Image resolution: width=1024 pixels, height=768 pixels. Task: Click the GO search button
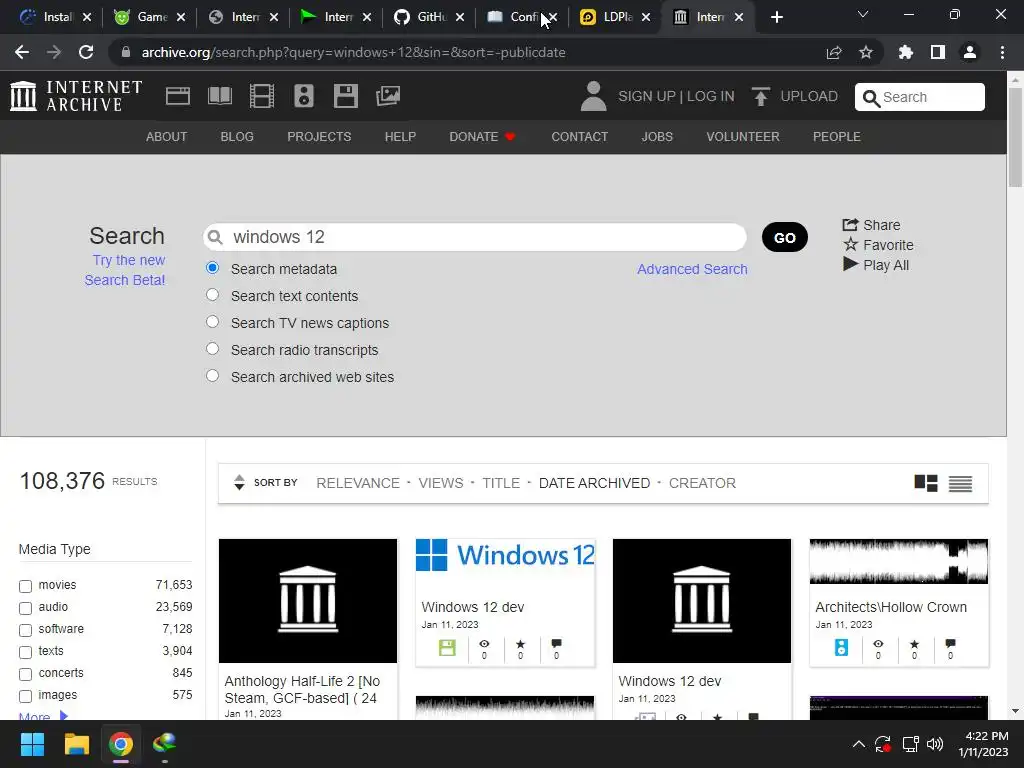pyautogui.click(x=784, y=237)
